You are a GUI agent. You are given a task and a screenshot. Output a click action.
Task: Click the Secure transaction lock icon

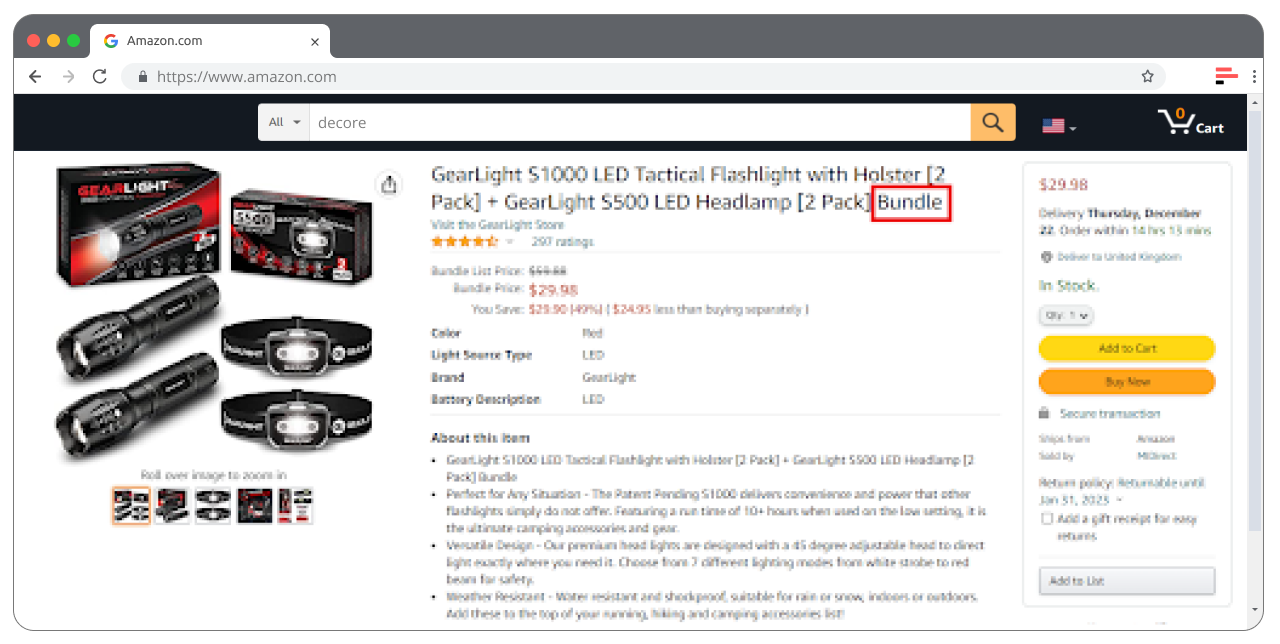click(x=1045, y=413)
